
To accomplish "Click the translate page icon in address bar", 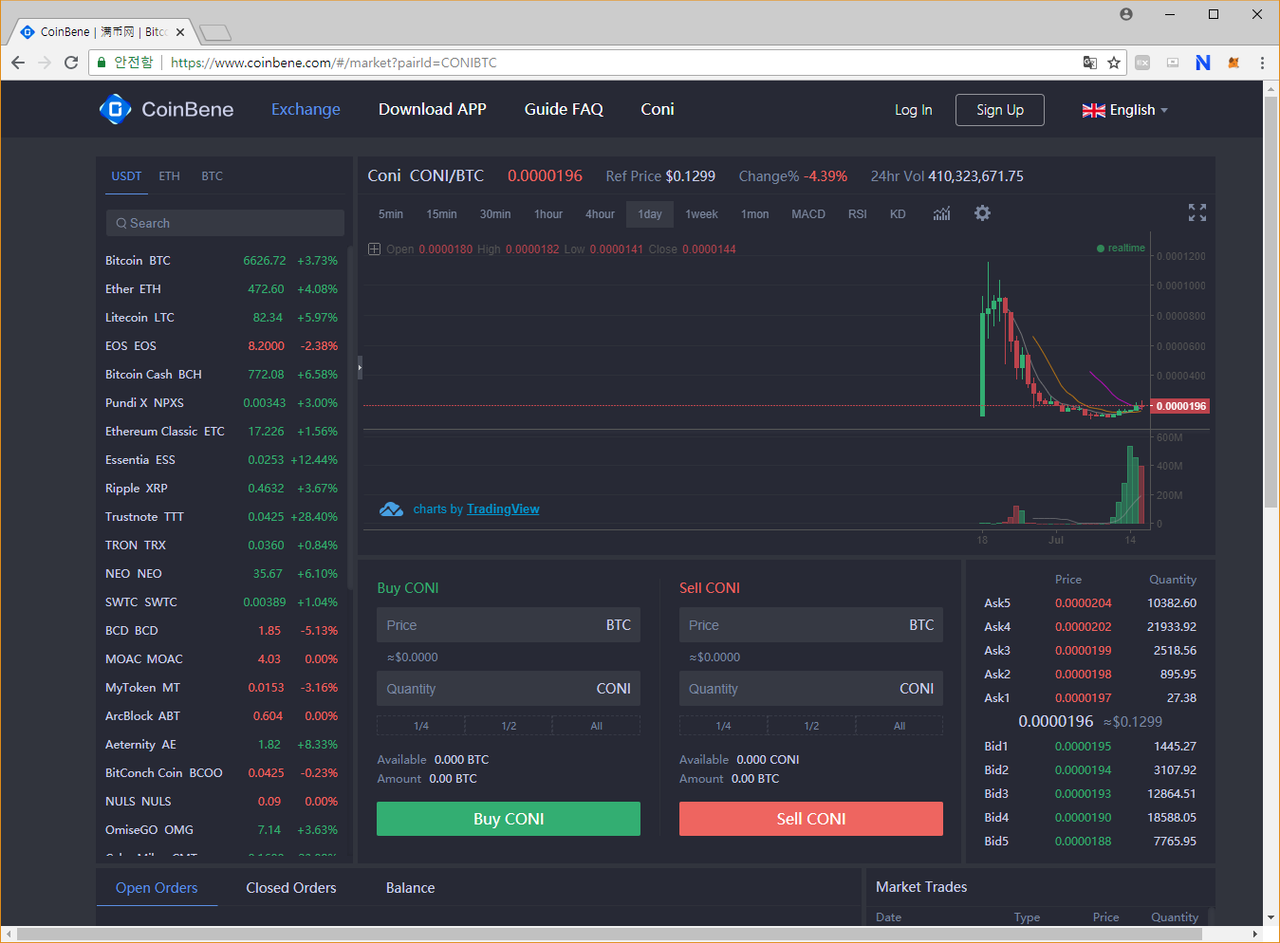I will pos(1090,62).
